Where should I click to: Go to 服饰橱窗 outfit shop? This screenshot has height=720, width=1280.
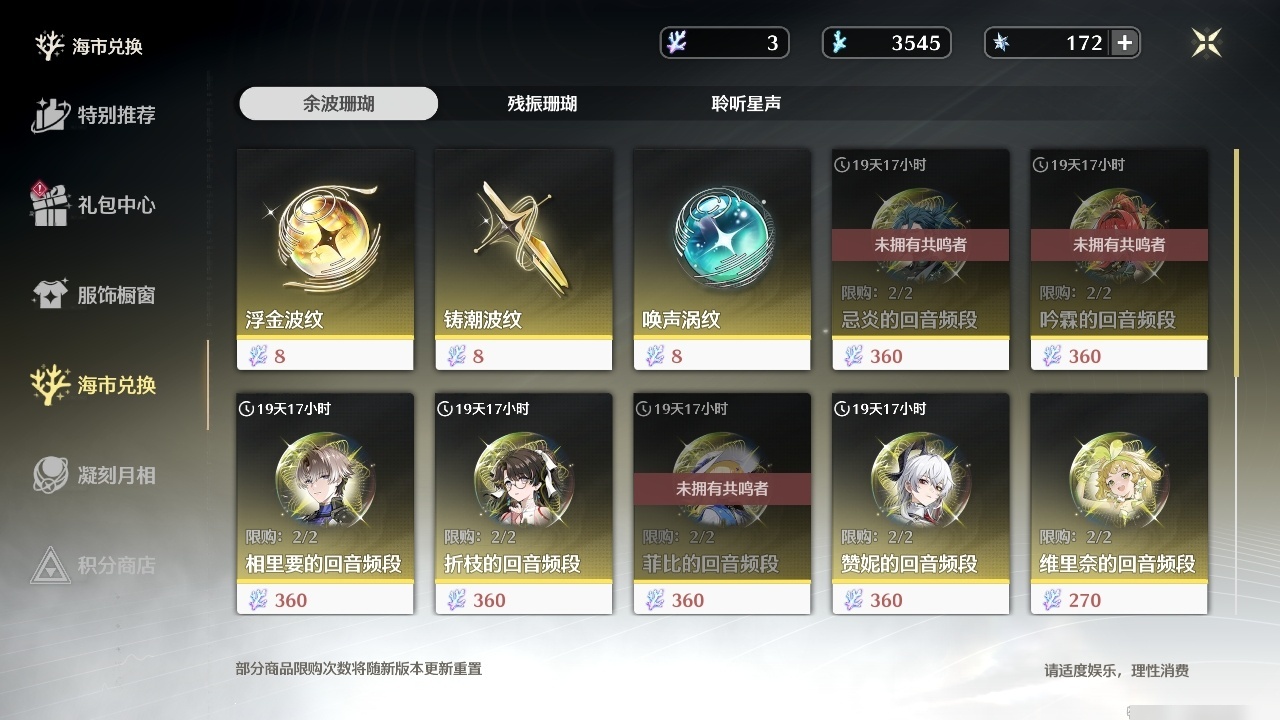click(94, 295)
